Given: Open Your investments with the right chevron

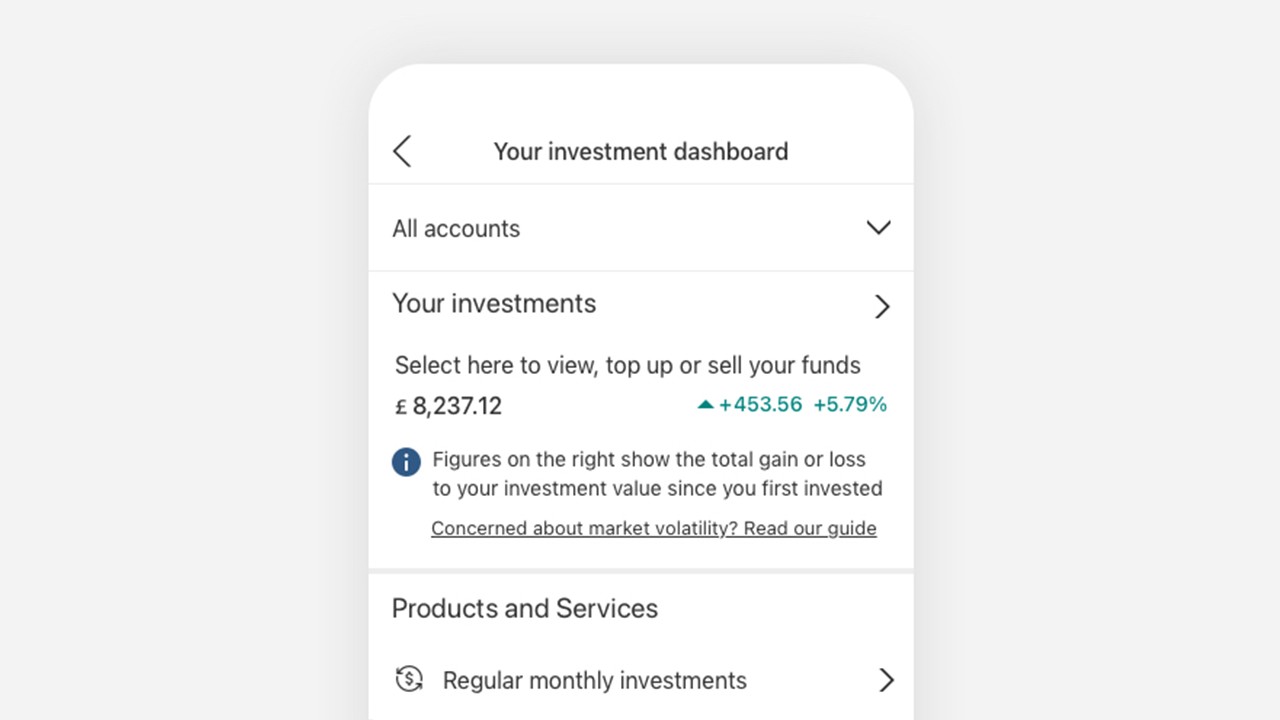Looking at the screenshot, I should 882,306.
